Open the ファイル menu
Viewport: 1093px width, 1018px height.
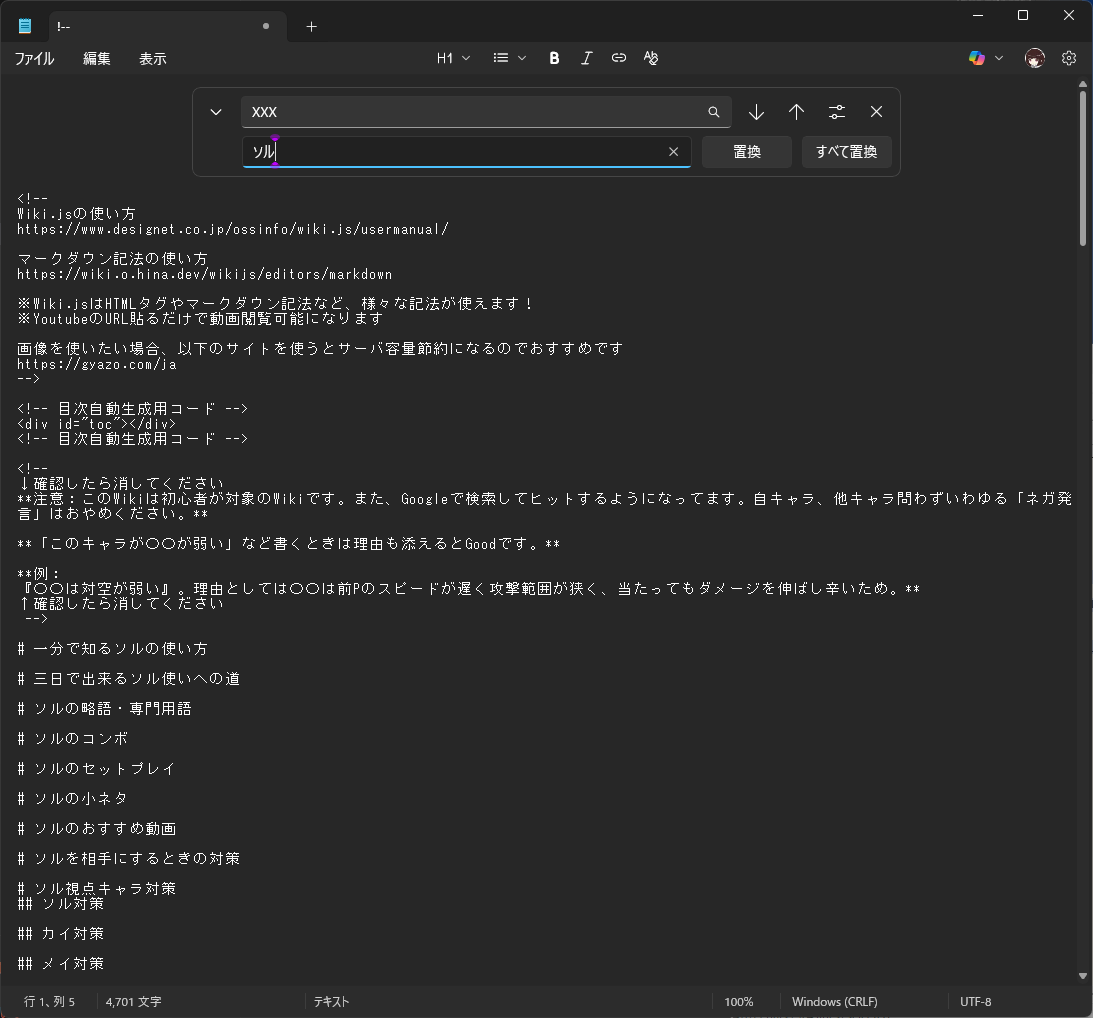point(34,59)
